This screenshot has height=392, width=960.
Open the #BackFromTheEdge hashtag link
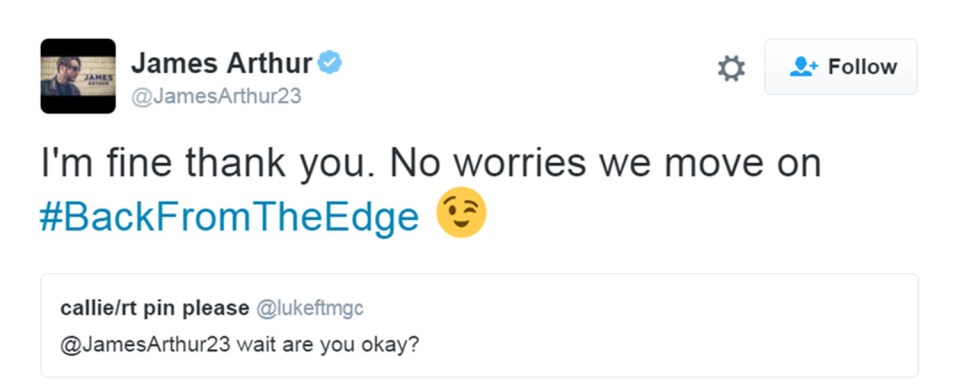pos(230,217)
